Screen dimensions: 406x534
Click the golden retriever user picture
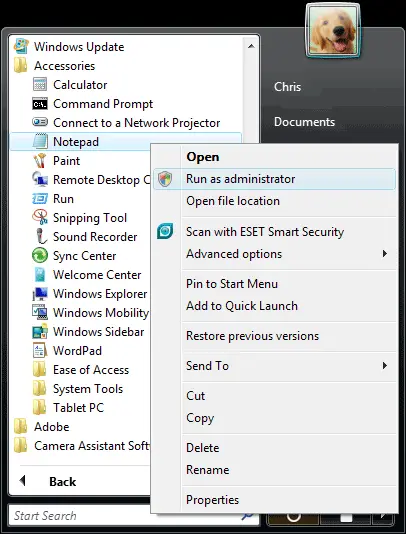pos(333,31)
